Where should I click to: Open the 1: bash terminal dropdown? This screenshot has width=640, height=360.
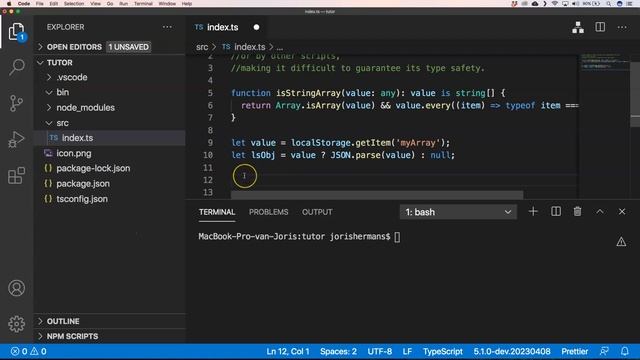point(458,212)
